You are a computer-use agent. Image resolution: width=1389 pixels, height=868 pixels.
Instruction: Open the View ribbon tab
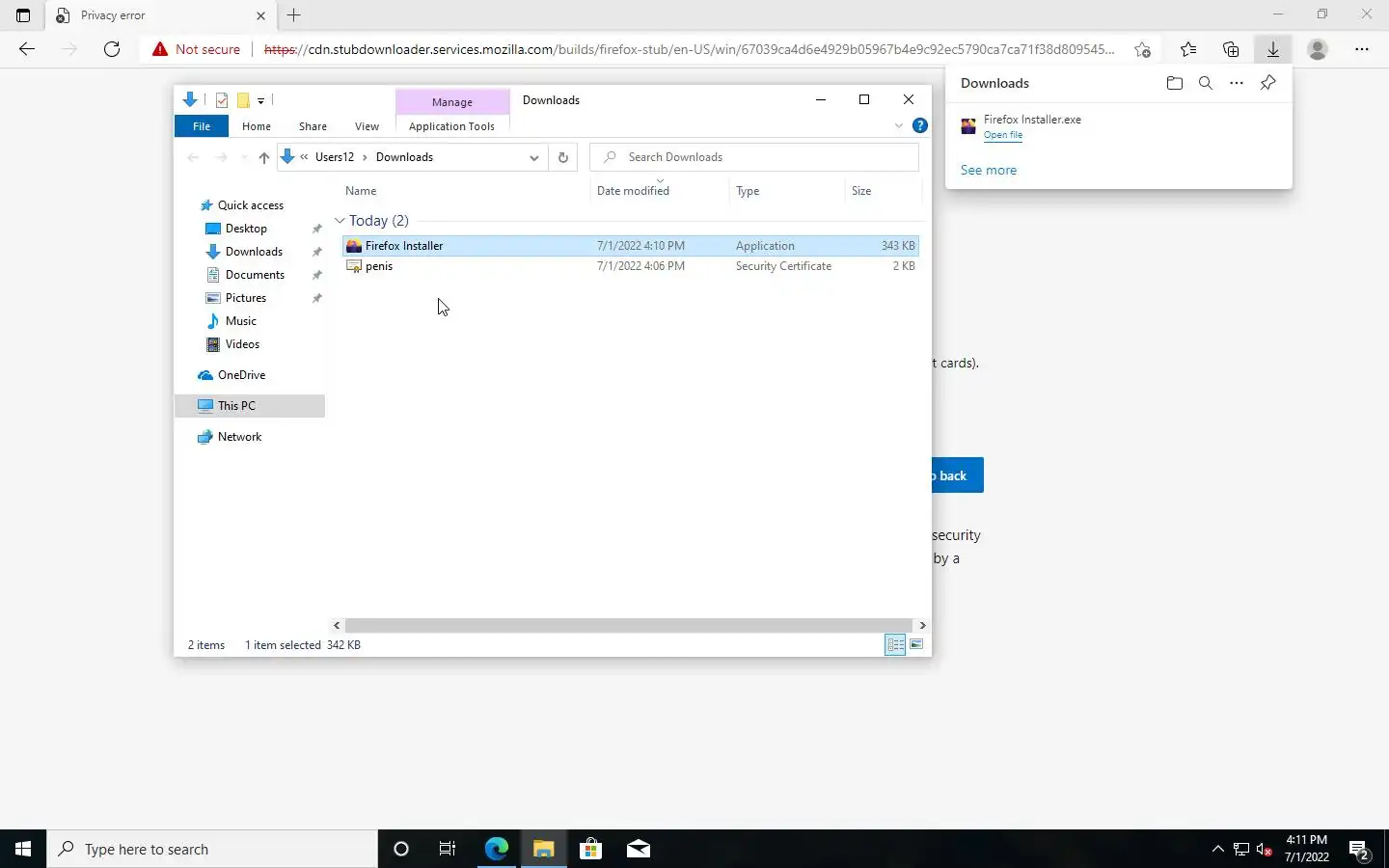(367, 126)
